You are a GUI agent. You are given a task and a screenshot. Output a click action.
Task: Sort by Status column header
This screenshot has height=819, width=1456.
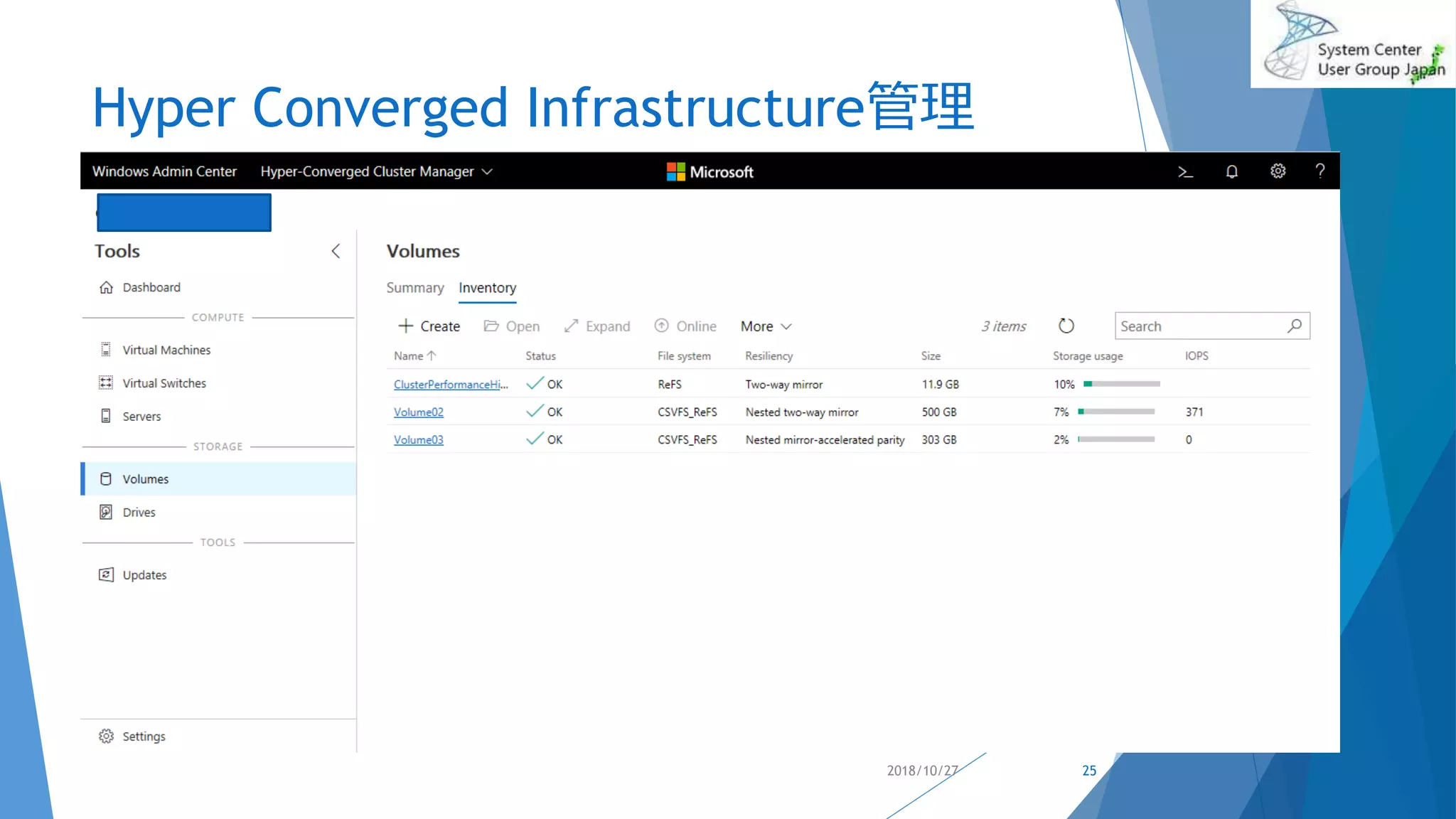point(540,355)
